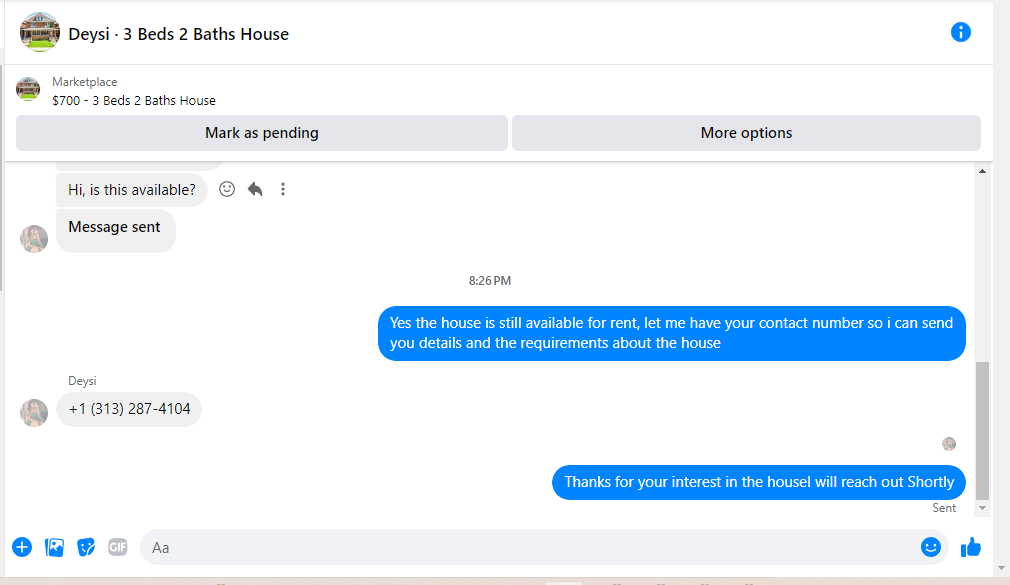Send a thumbs-up like
Viewport: 1010px width, 585px height.
tap(970, 547)
